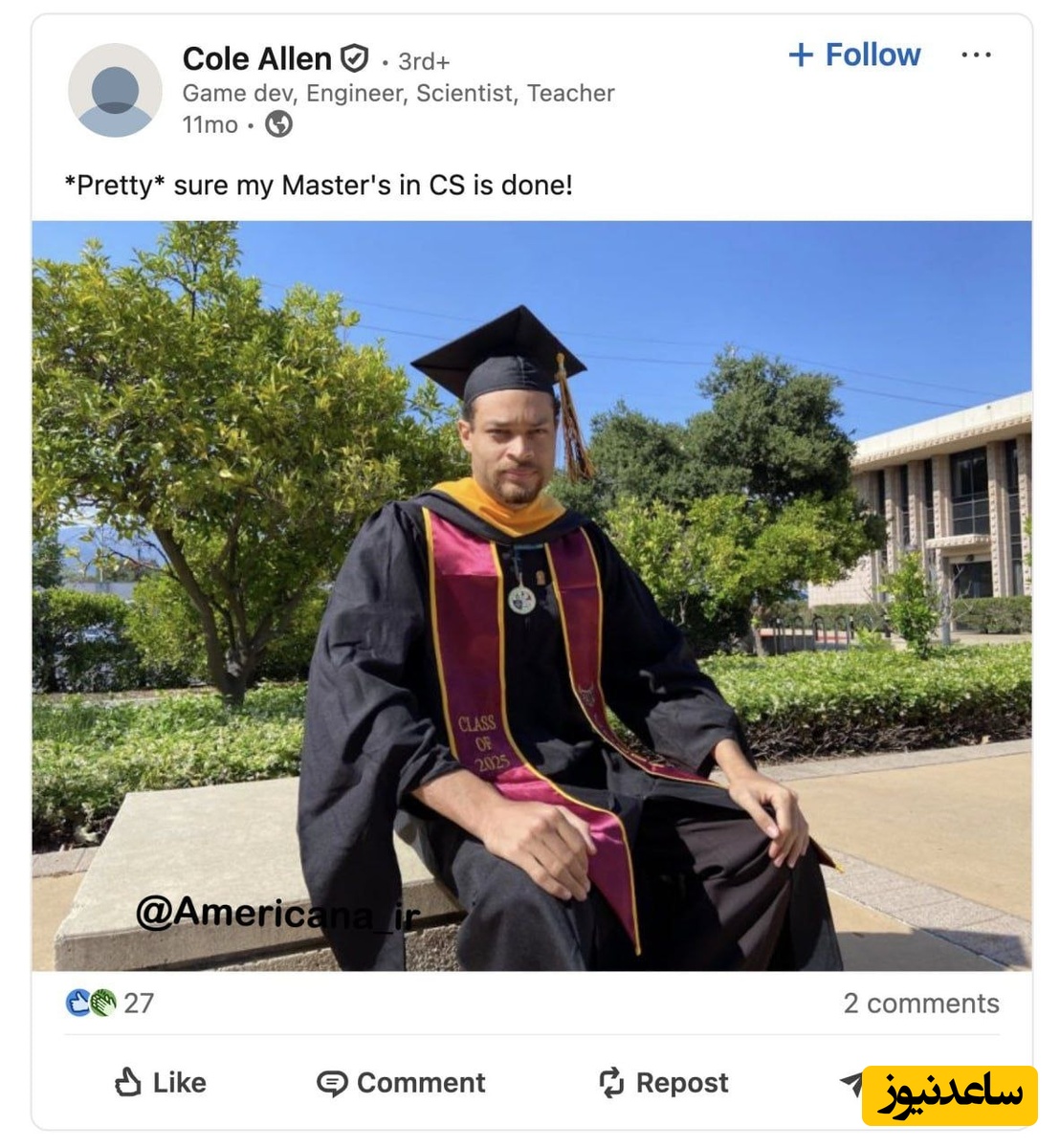Open Cole Allen's profile via name

click(x=256, y=59)
